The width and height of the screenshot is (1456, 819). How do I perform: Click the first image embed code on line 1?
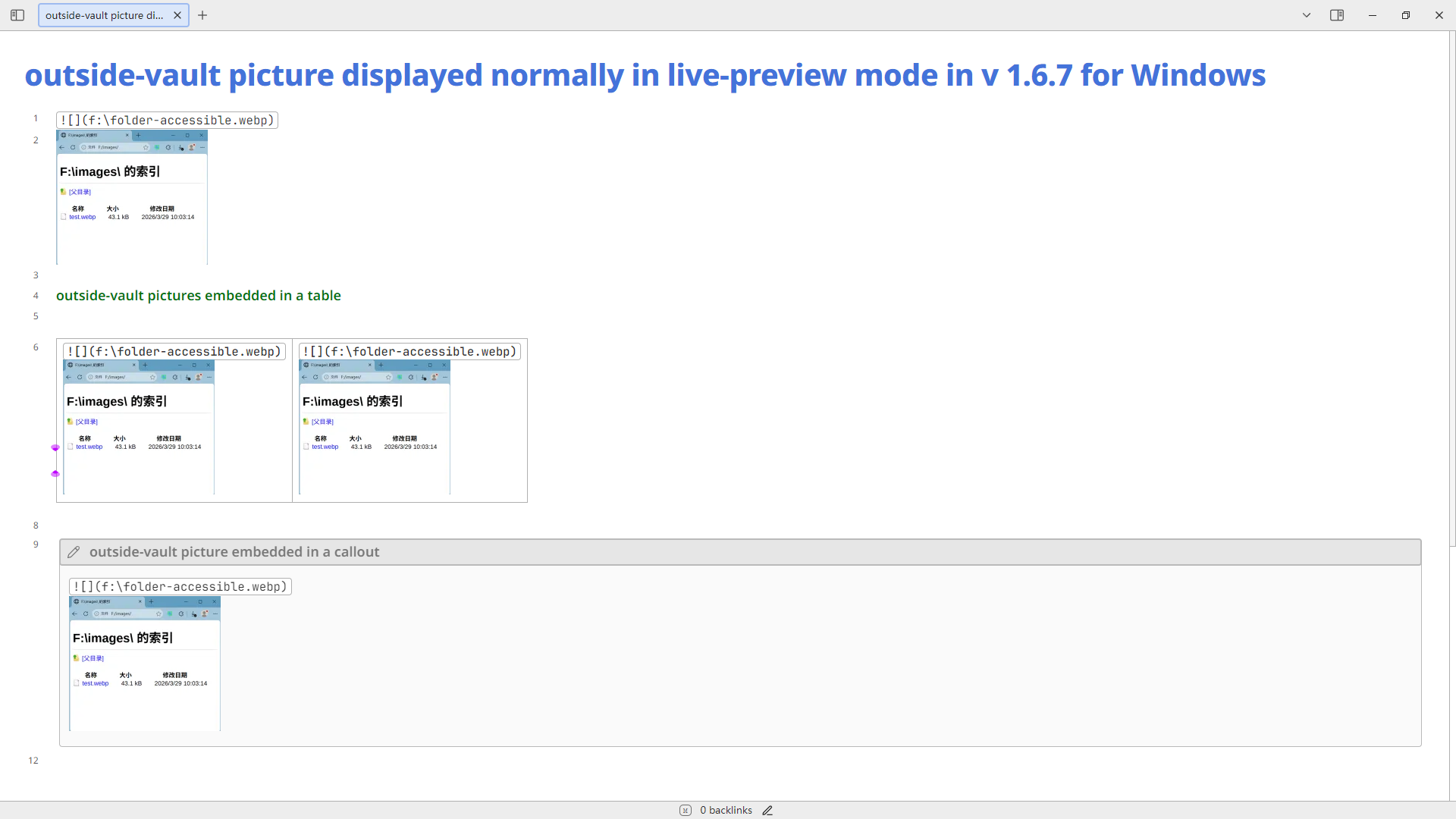pyautogui.click(x=167, y=121)
